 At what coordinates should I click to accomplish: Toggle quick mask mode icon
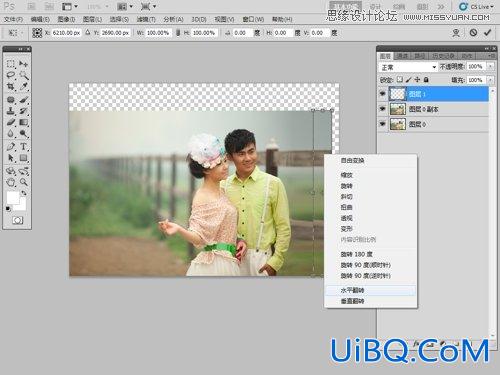17,220
